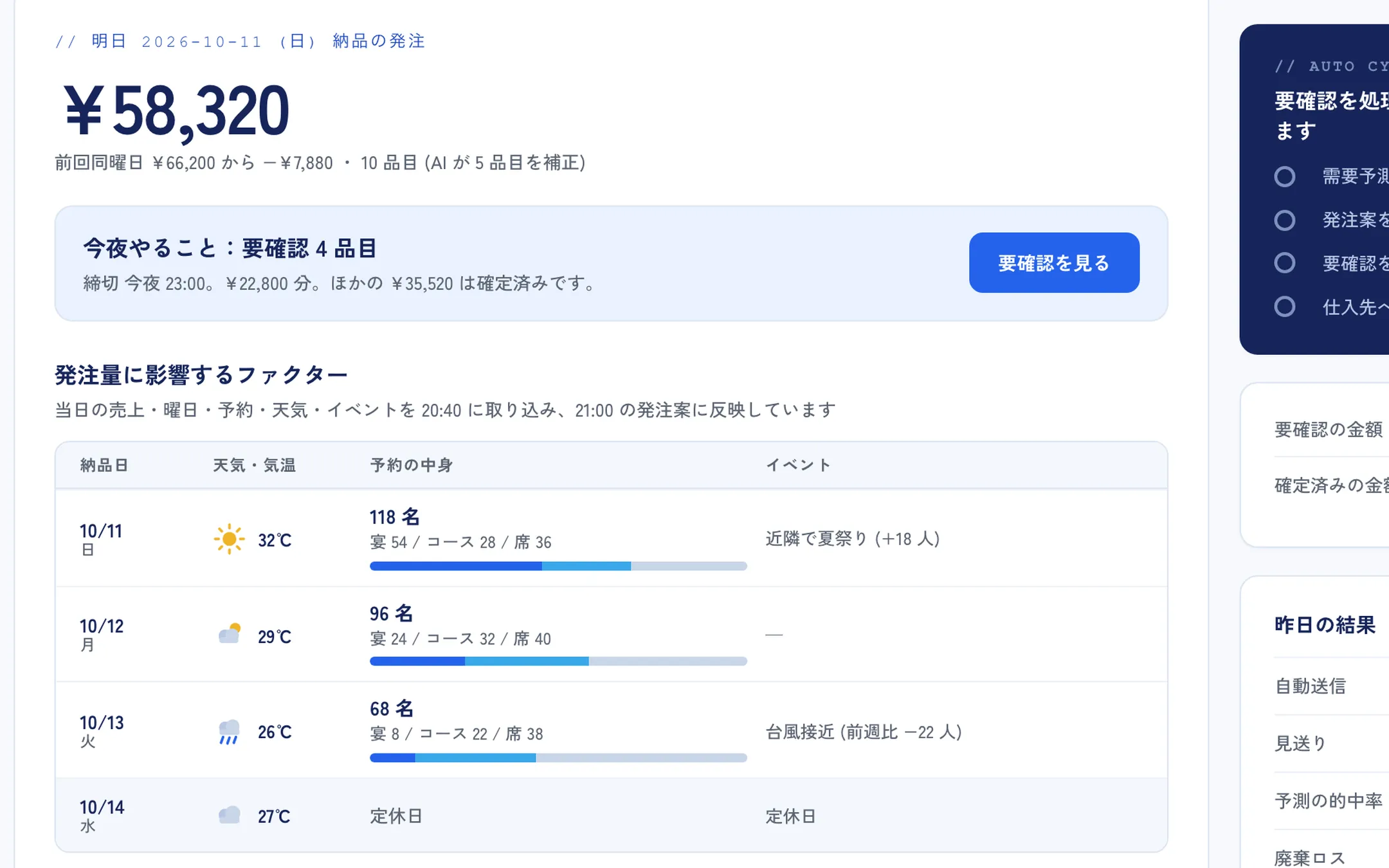
Task: Click the rain cloud icon for 10/13
Action: click(x=229, y=732)
